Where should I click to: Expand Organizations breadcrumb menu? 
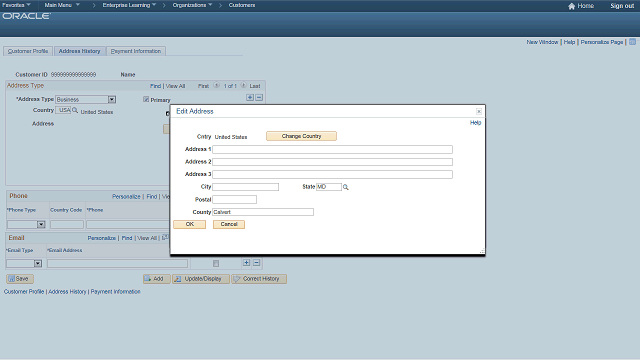(192, 5)
